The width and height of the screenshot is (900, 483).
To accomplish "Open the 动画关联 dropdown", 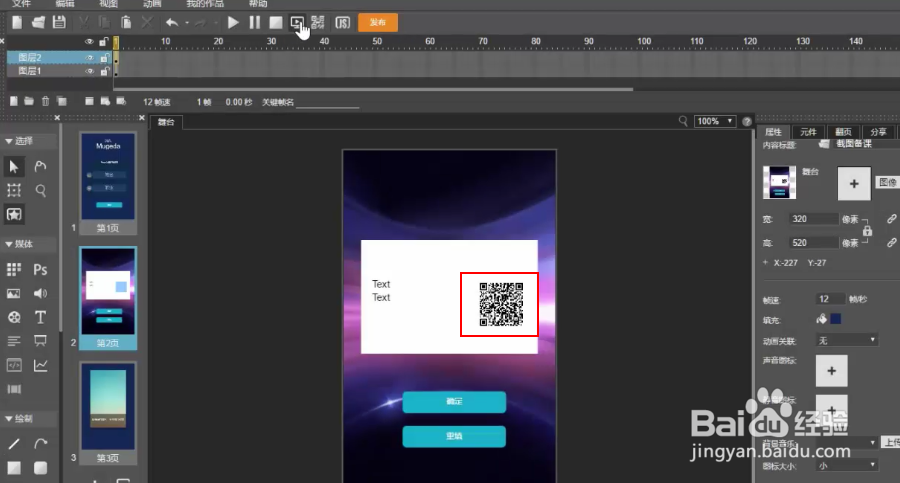I will [x=847, y=341].
